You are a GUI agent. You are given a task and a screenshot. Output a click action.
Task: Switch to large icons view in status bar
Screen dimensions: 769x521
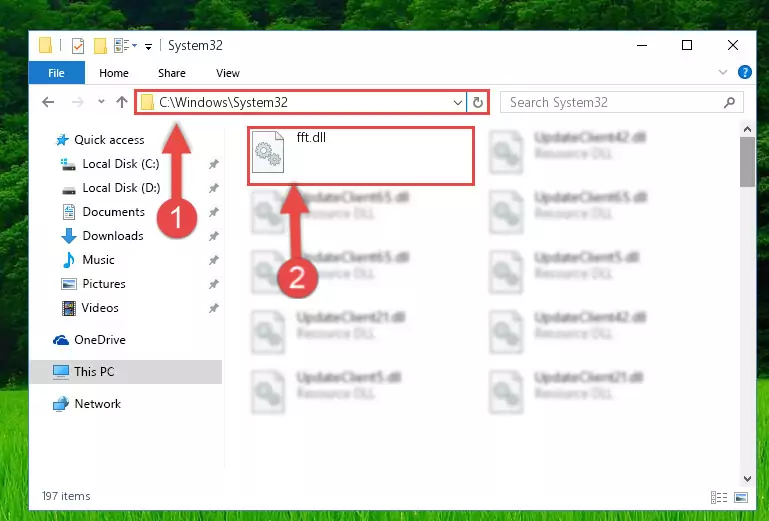click(x=741, y=497)
